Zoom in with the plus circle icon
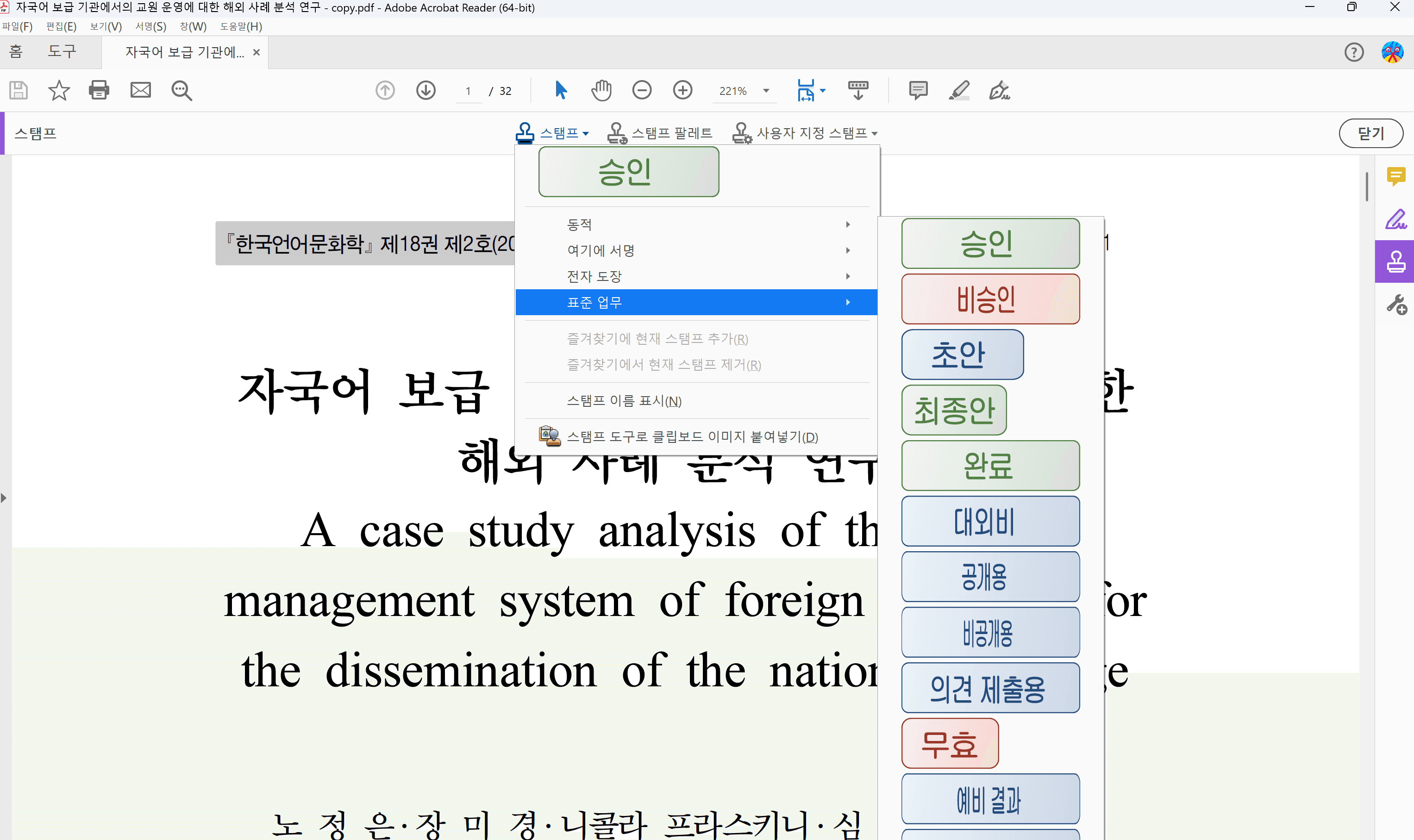 point(682,90)
